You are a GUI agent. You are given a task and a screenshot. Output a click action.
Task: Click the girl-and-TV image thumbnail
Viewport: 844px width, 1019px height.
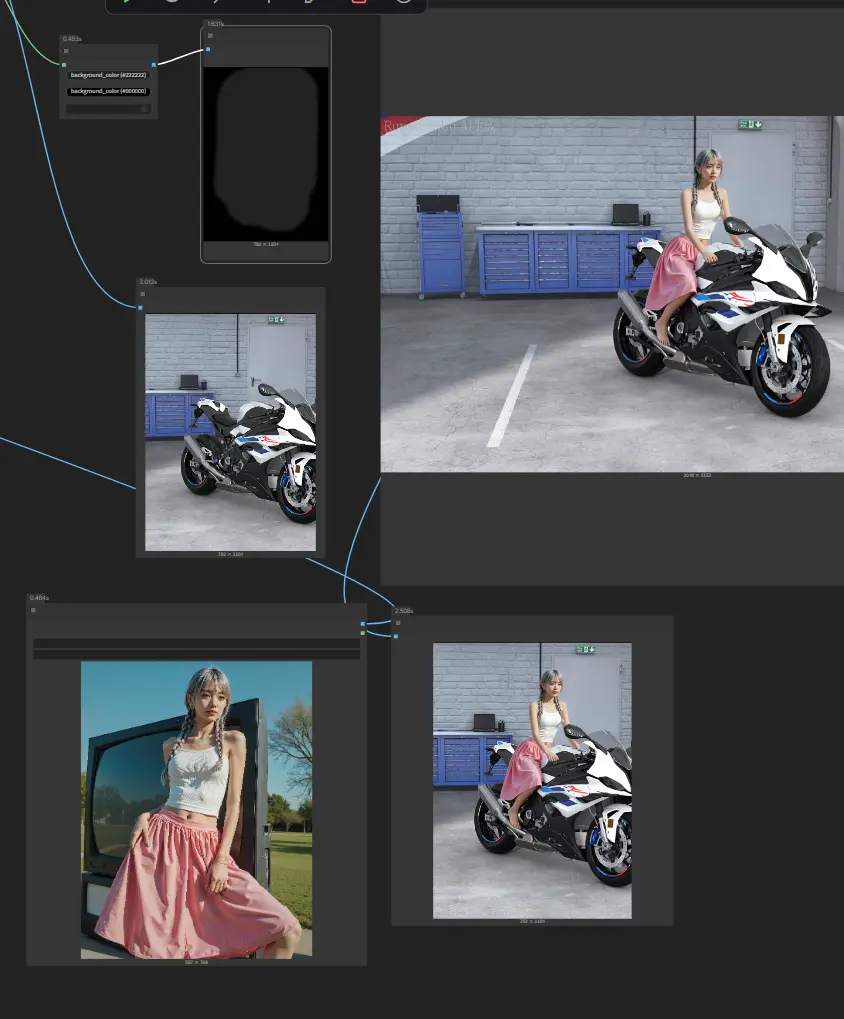pos(197,810)
